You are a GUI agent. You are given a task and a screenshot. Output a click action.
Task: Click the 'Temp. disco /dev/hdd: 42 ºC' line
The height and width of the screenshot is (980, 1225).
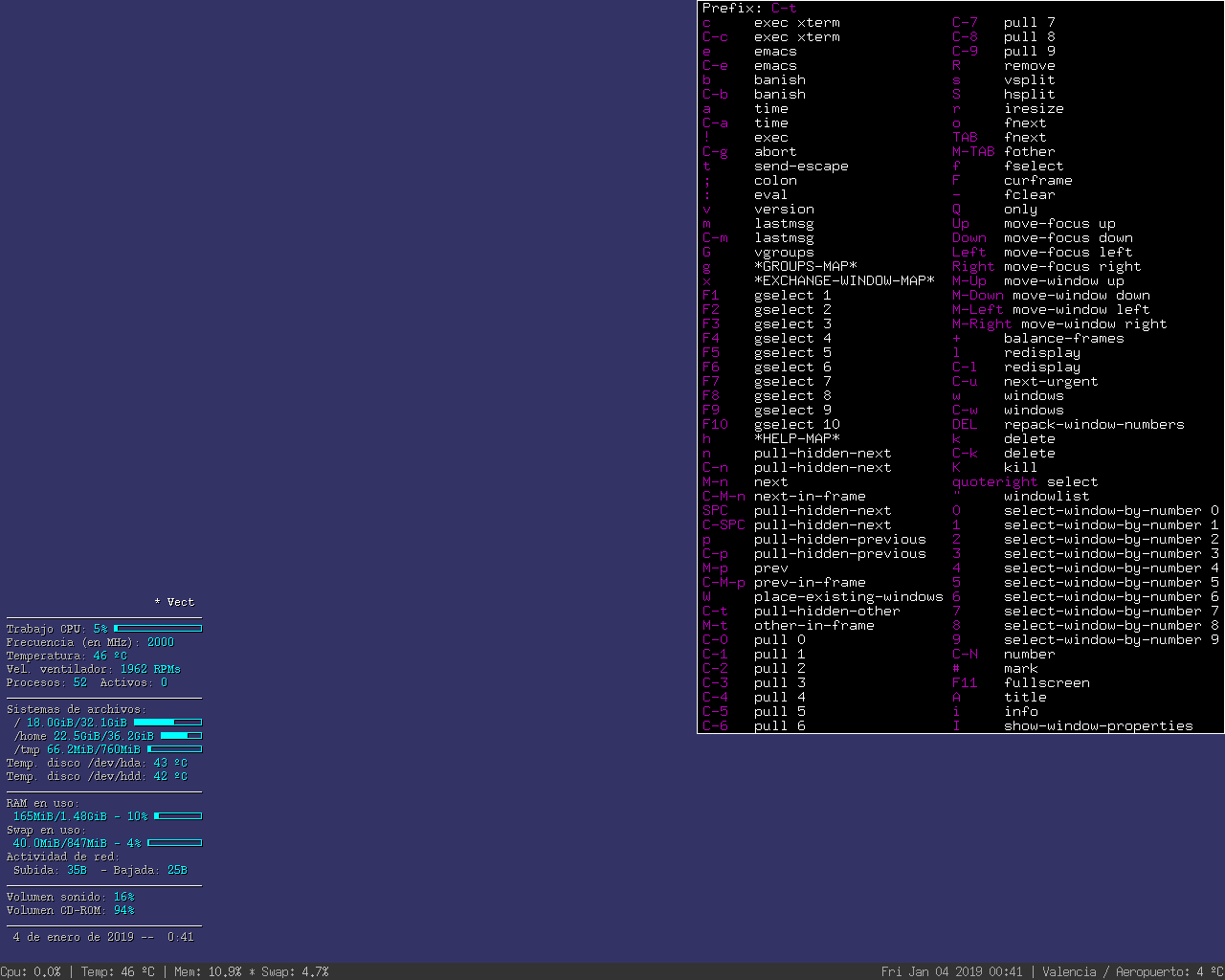coord(97,776)
